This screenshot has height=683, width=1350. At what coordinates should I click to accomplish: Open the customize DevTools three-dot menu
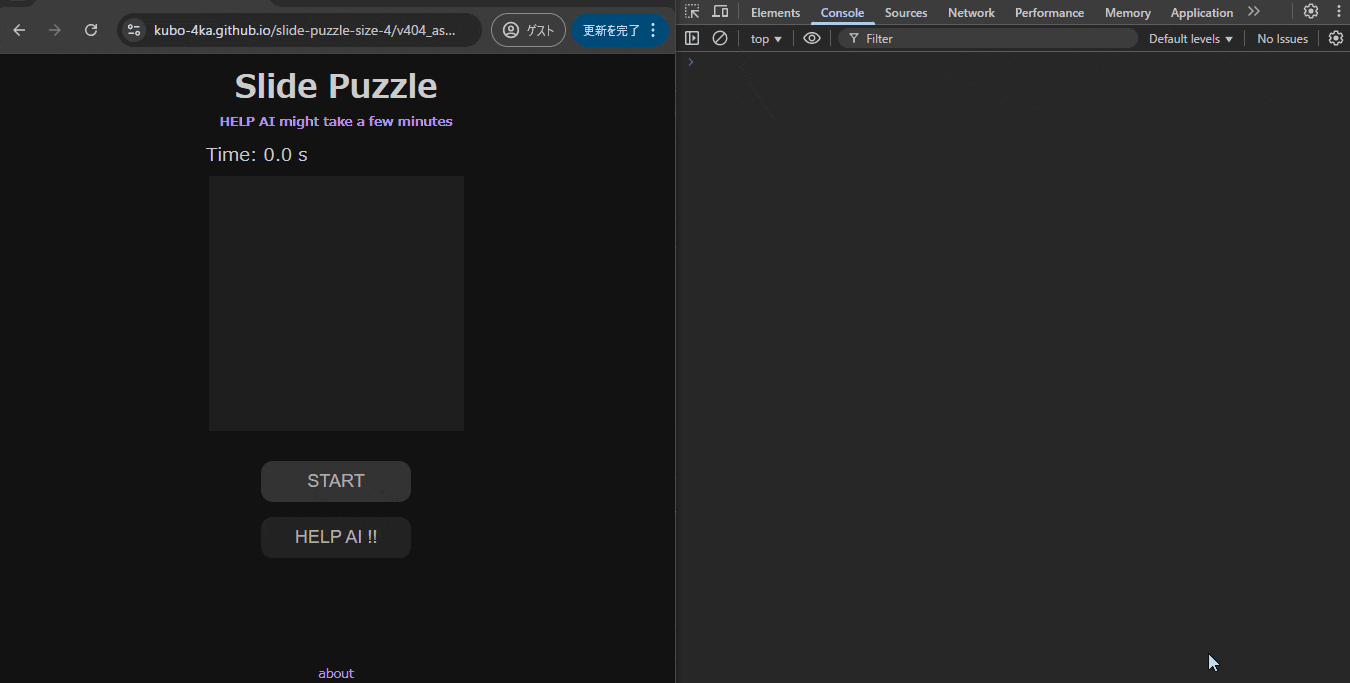pos(1339,11)
